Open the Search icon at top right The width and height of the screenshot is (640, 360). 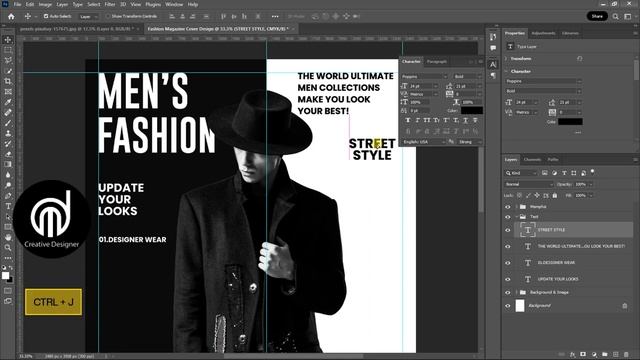[x=616, y=16]
